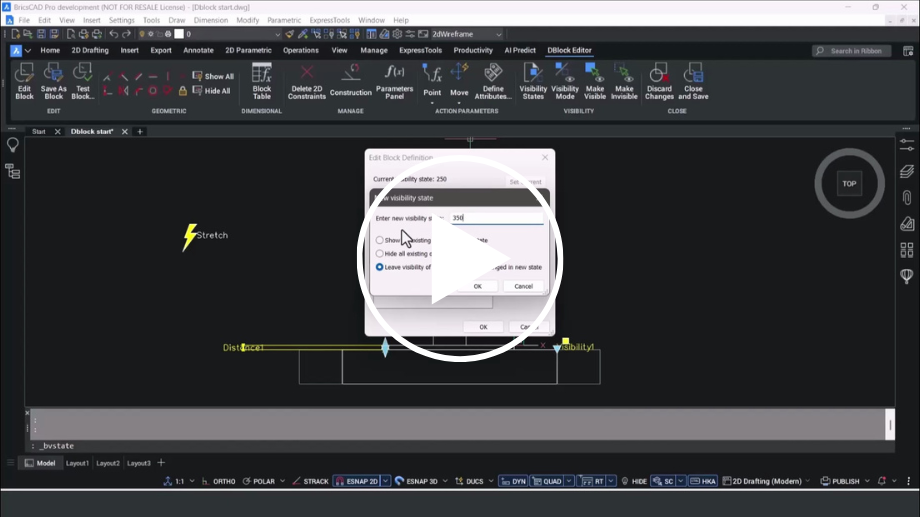Click Discard Changes
Viewport: 920px width, 517px height.
[x=659, y=81]
